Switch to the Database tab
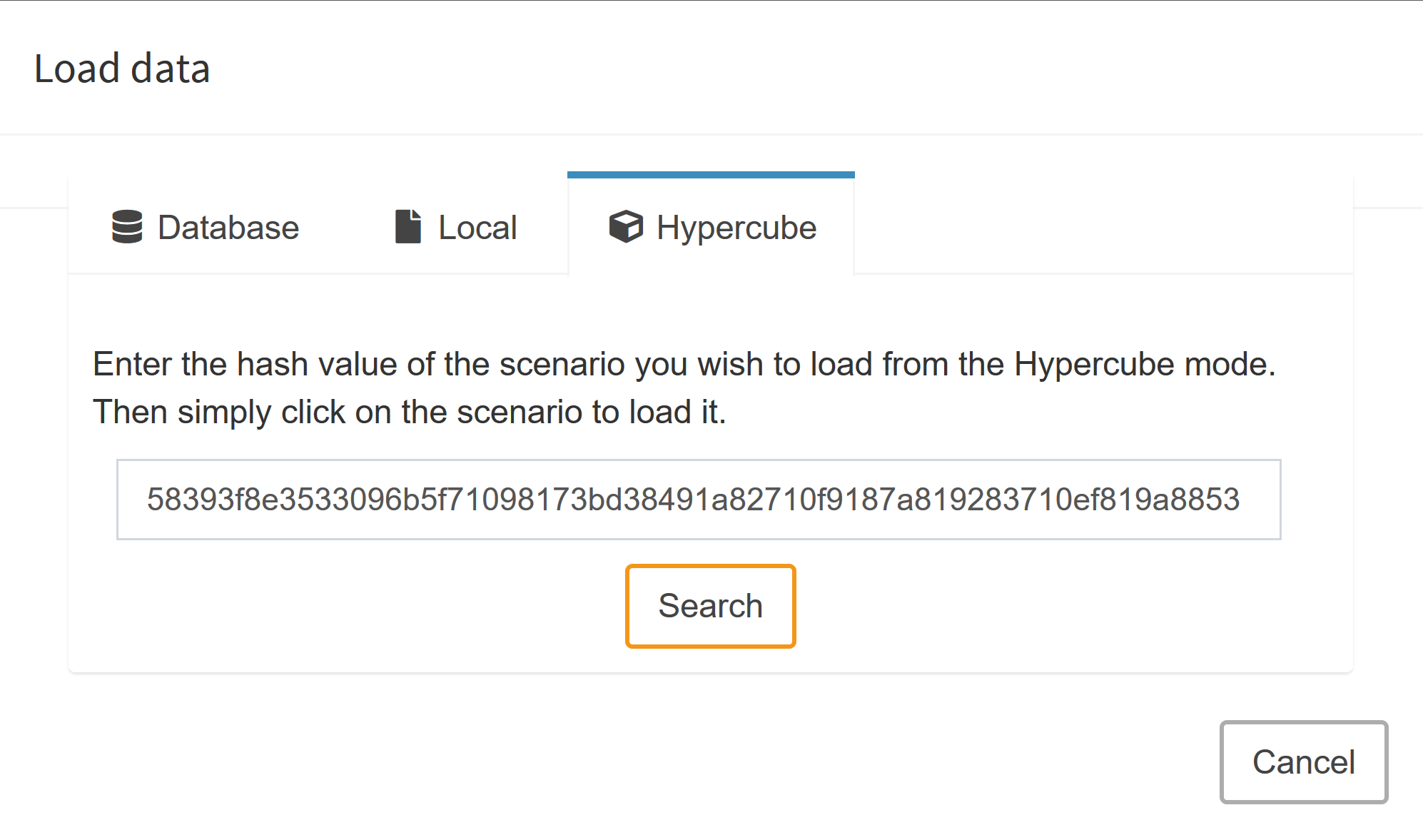Viewport: 1423px width, 840px height. pos(206,227)
